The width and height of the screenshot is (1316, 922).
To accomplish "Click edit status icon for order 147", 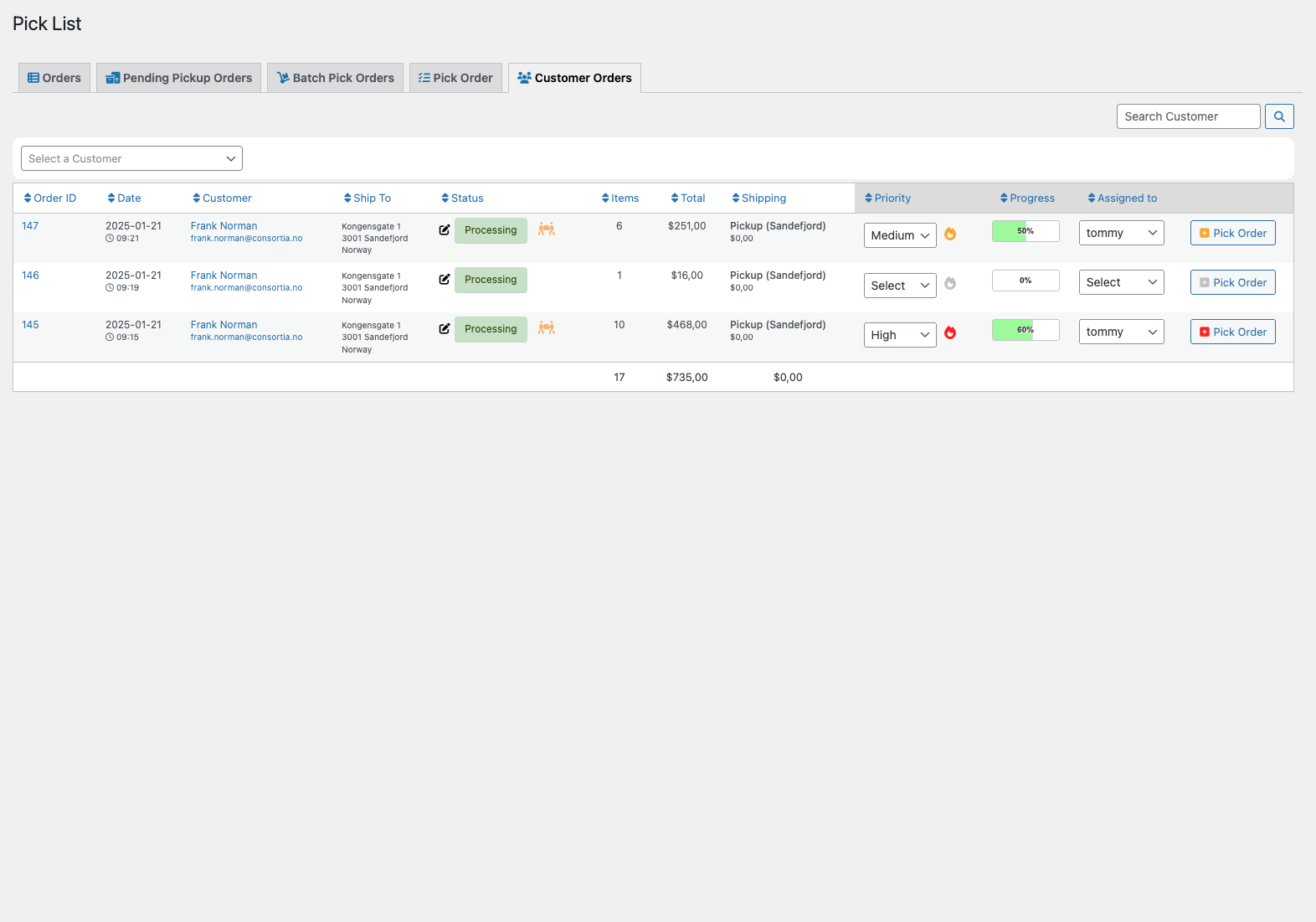I will tap(445, 230).
